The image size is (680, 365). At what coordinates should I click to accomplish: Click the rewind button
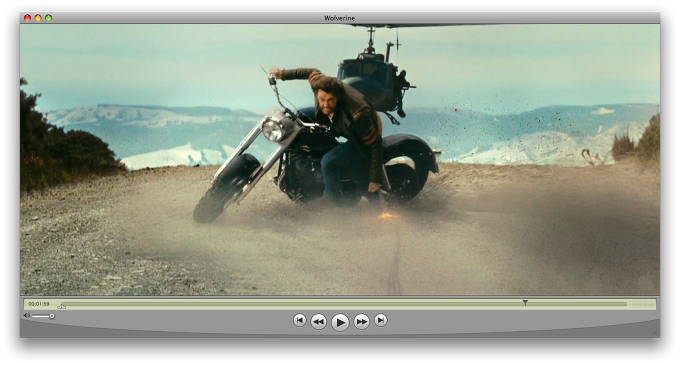(318, 321)
